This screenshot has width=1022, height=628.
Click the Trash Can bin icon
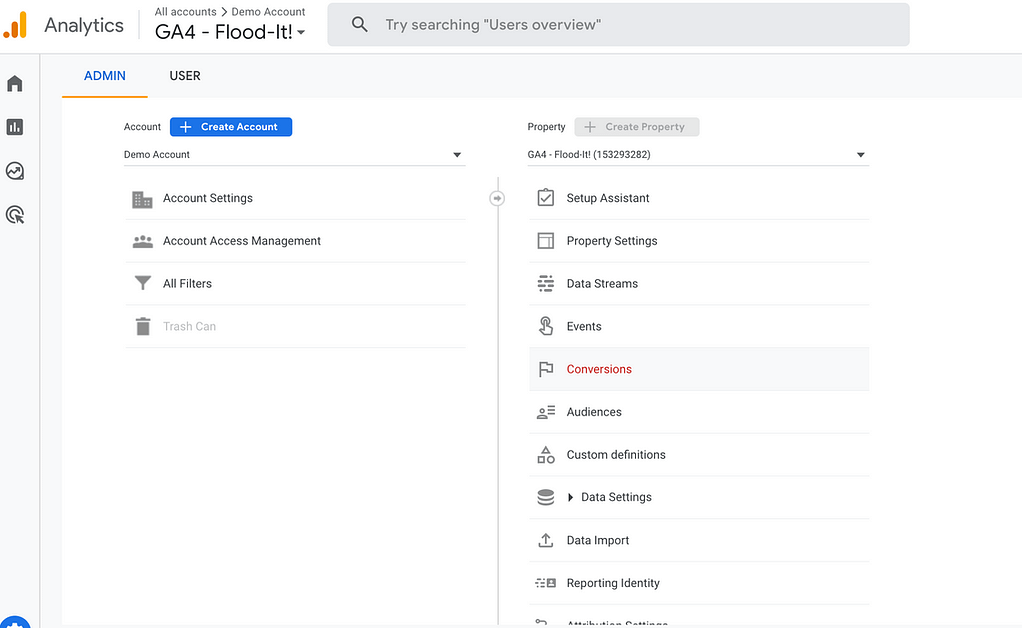coord(142,326)
